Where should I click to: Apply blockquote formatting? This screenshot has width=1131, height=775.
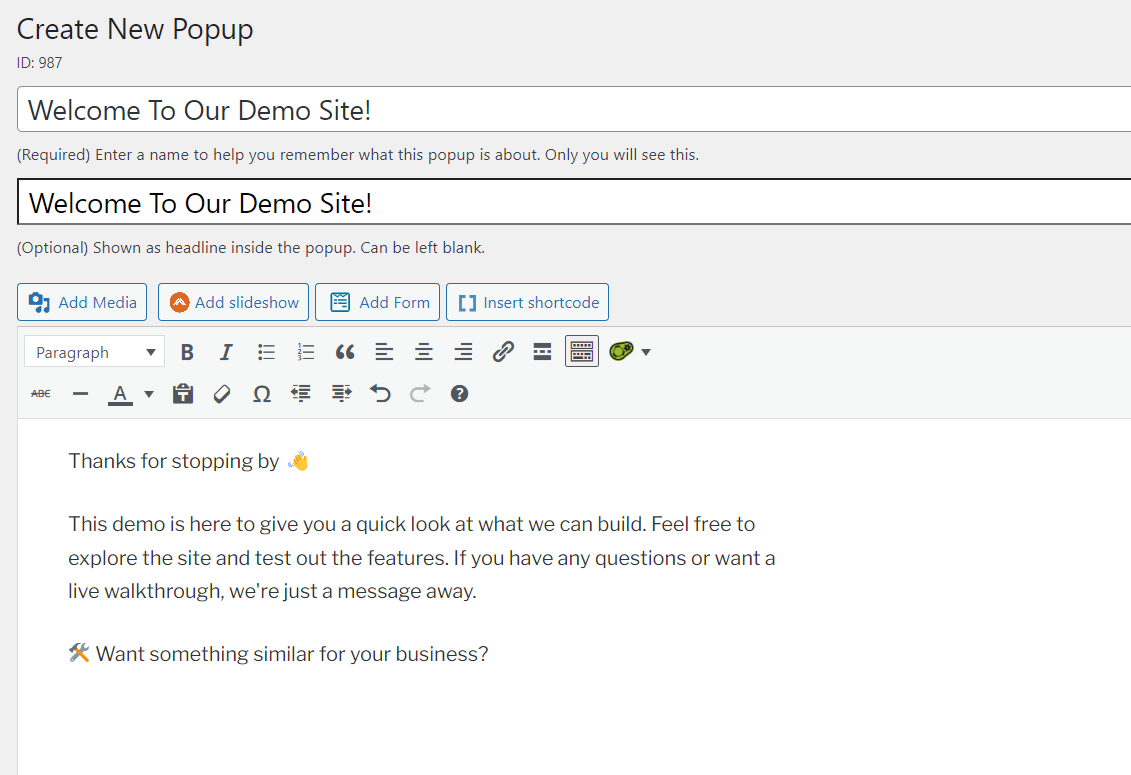[345, 352]
